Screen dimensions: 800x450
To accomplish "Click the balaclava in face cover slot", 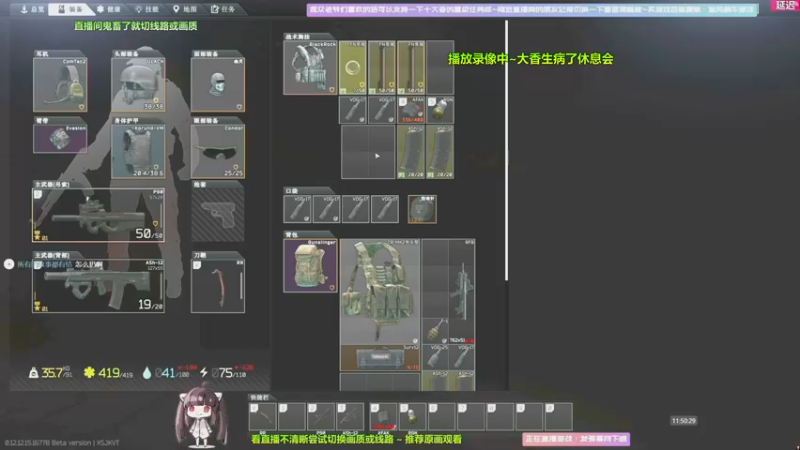I will [x=218, y=85].
